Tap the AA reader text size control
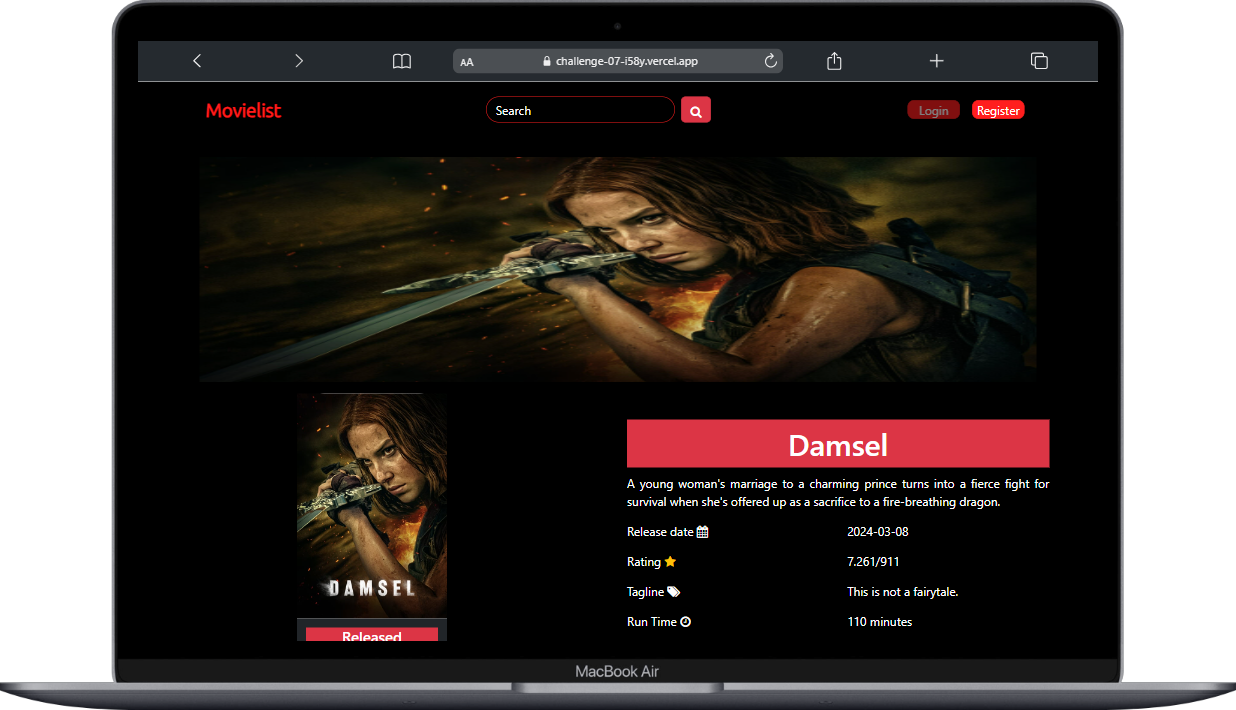This screenshot has width=1236, height=710. pos(467,62)
